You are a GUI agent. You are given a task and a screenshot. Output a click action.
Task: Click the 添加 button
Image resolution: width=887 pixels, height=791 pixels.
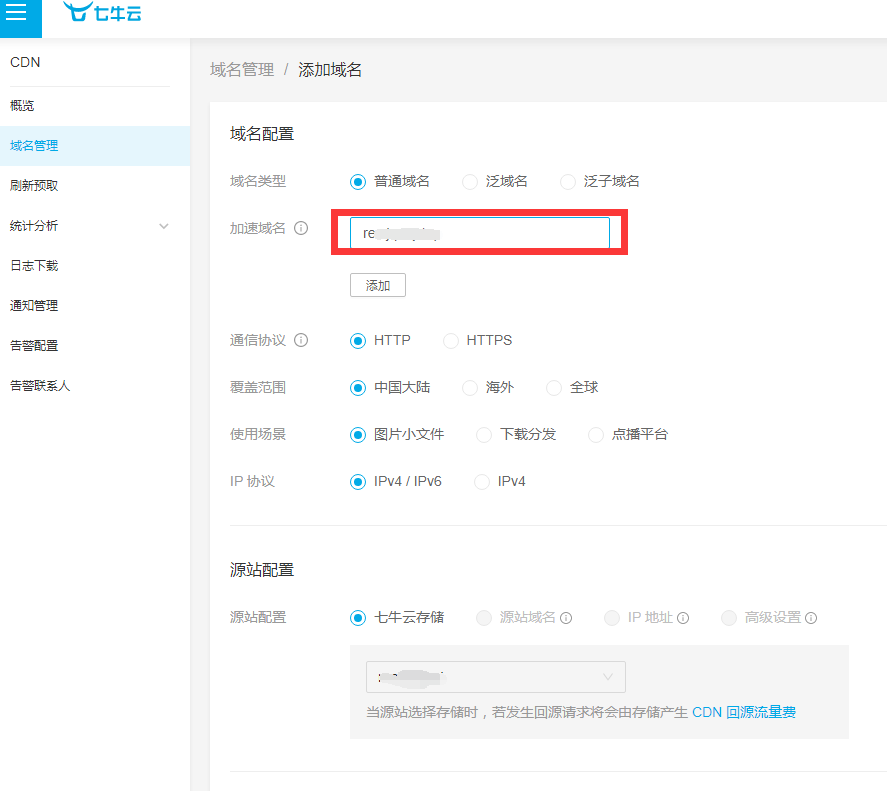click(377, 286)
